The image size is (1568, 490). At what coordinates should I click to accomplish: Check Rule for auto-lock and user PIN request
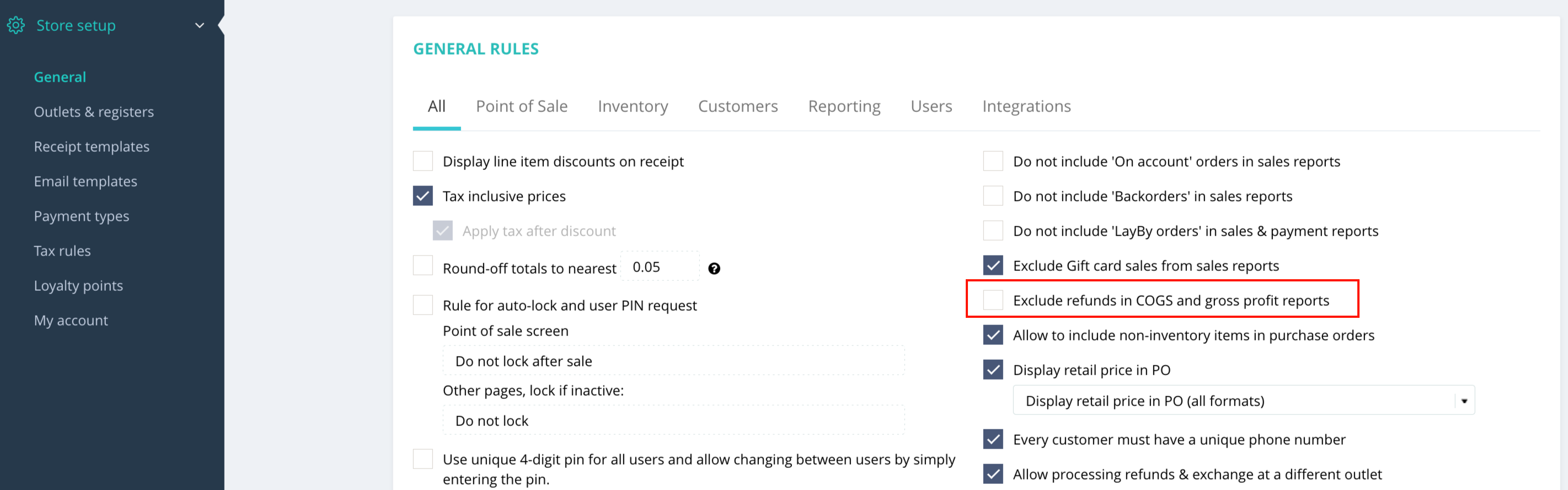tap(423, 305)
